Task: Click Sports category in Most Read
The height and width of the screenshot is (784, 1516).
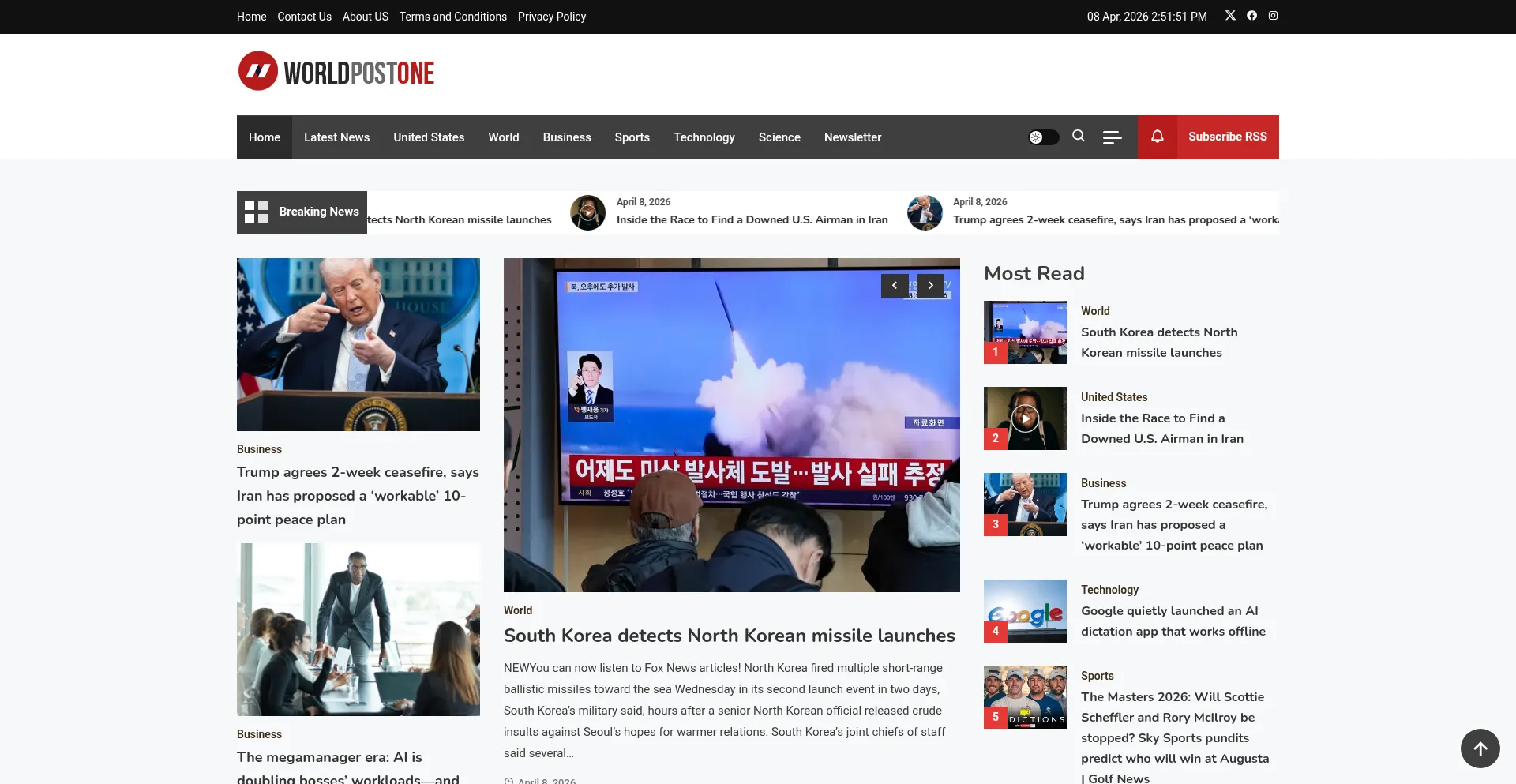Action: point(1097,676)
